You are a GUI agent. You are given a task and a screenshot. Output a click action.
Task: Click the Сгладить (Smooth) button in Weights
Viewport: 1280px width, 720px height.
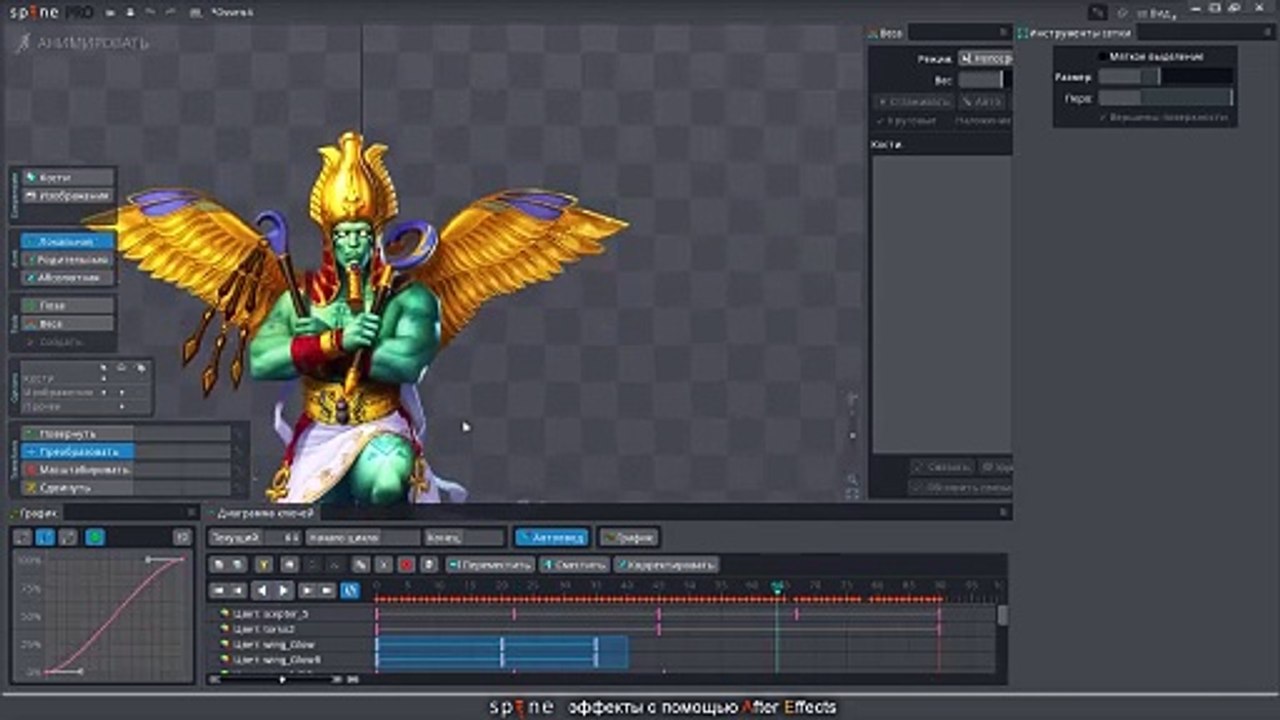point(913,101)
